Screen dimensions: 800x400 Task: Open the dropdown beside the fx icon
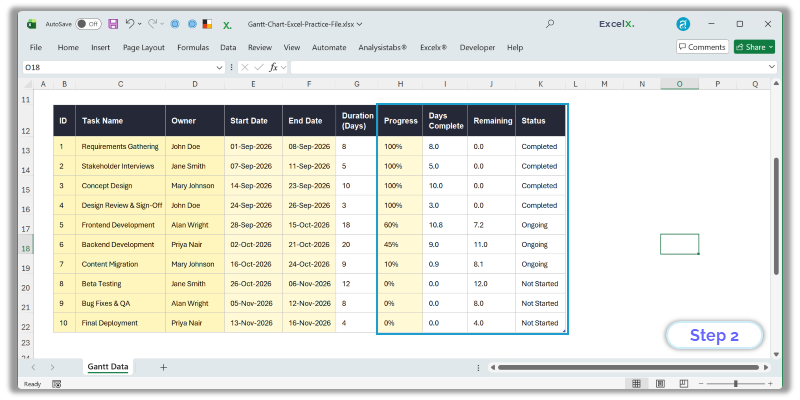coord(283,67)
